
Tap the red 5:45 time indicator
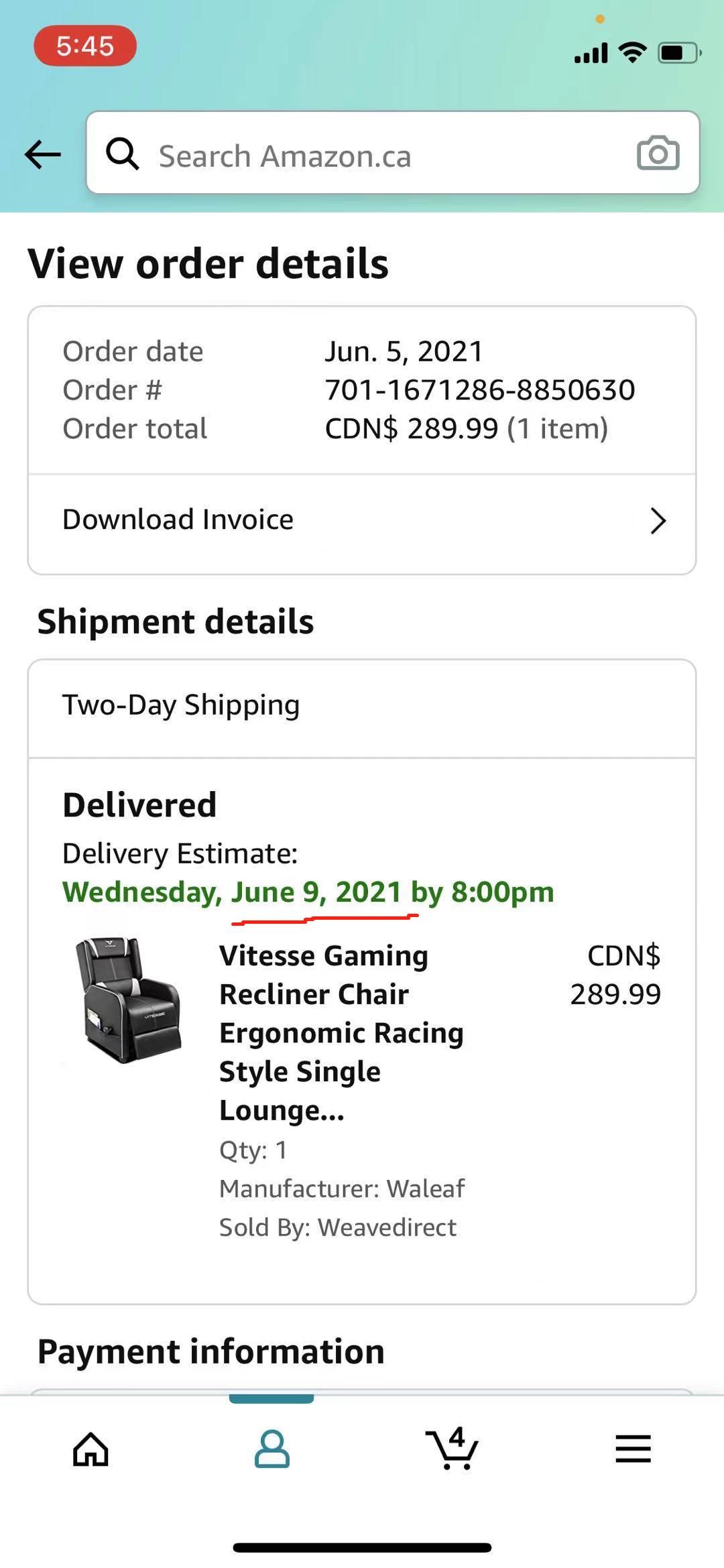pyautogui.click(x=85, y=46)
